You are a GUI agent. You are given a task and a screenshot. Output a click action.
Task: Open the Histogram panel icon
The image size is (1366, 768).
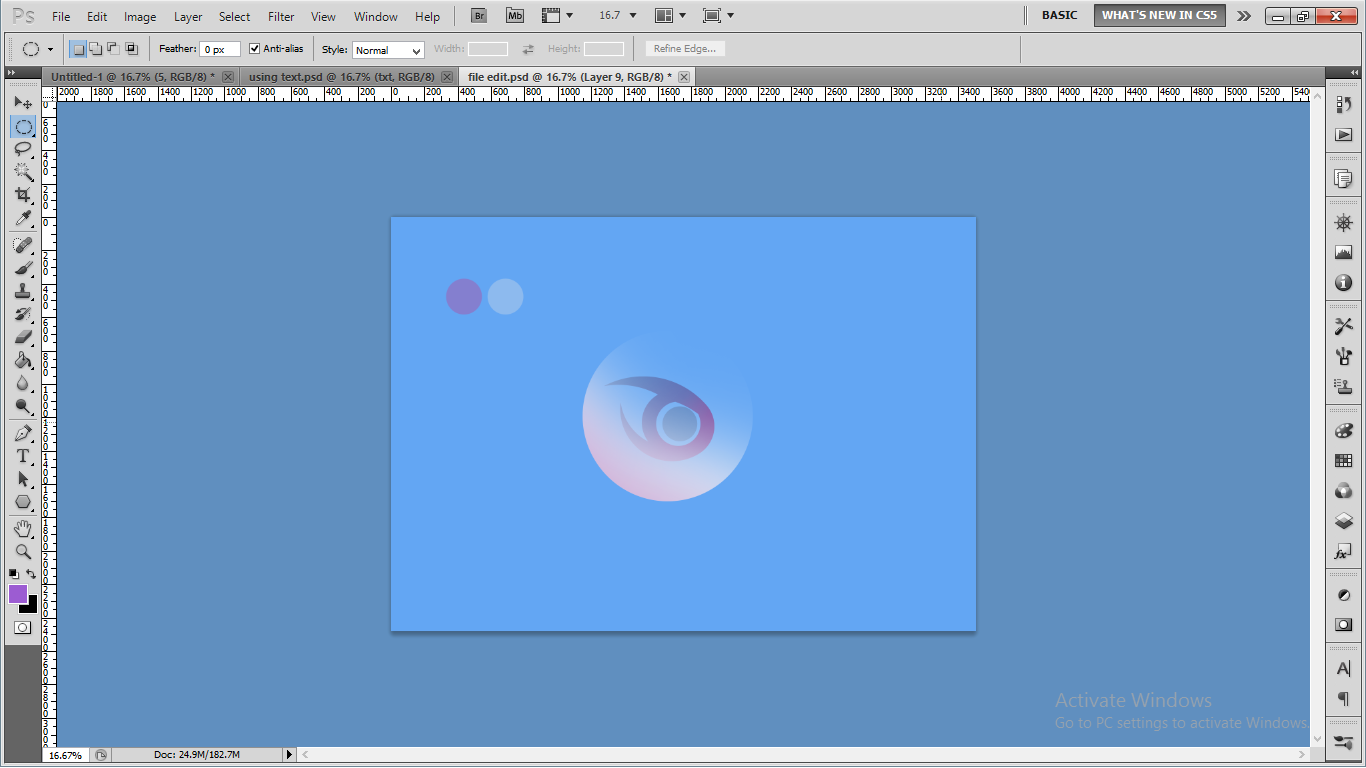coord(1343,253)
